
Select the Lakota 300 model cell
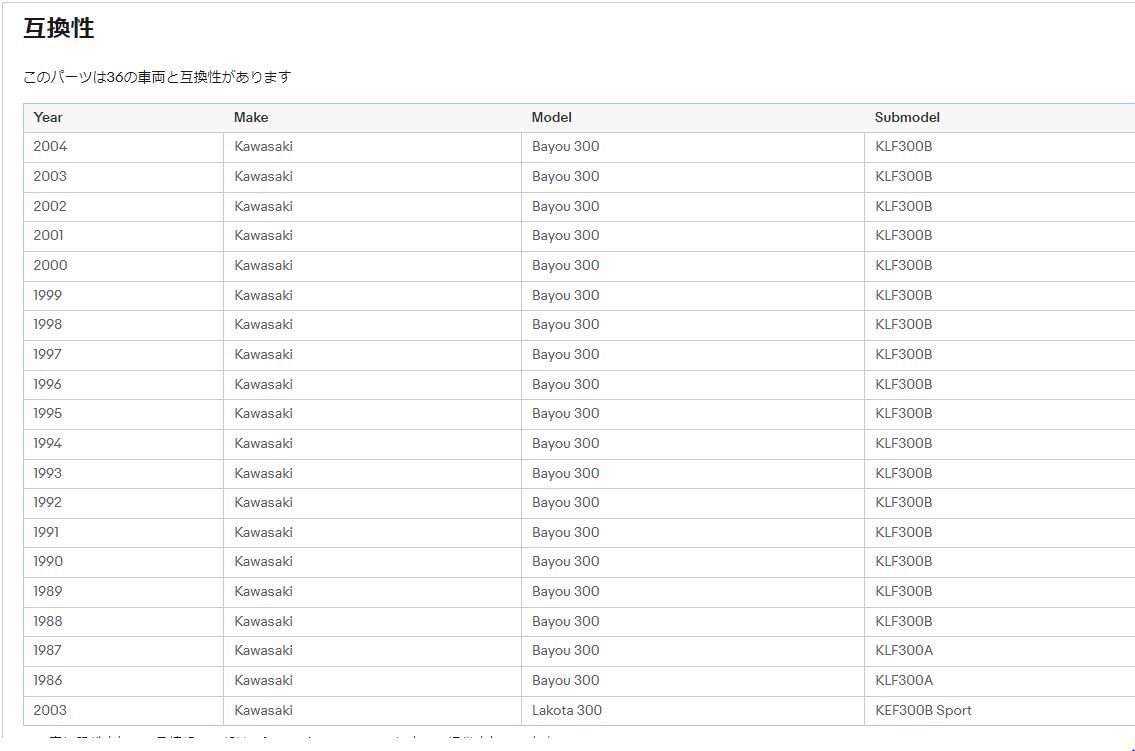pos(566,710)
